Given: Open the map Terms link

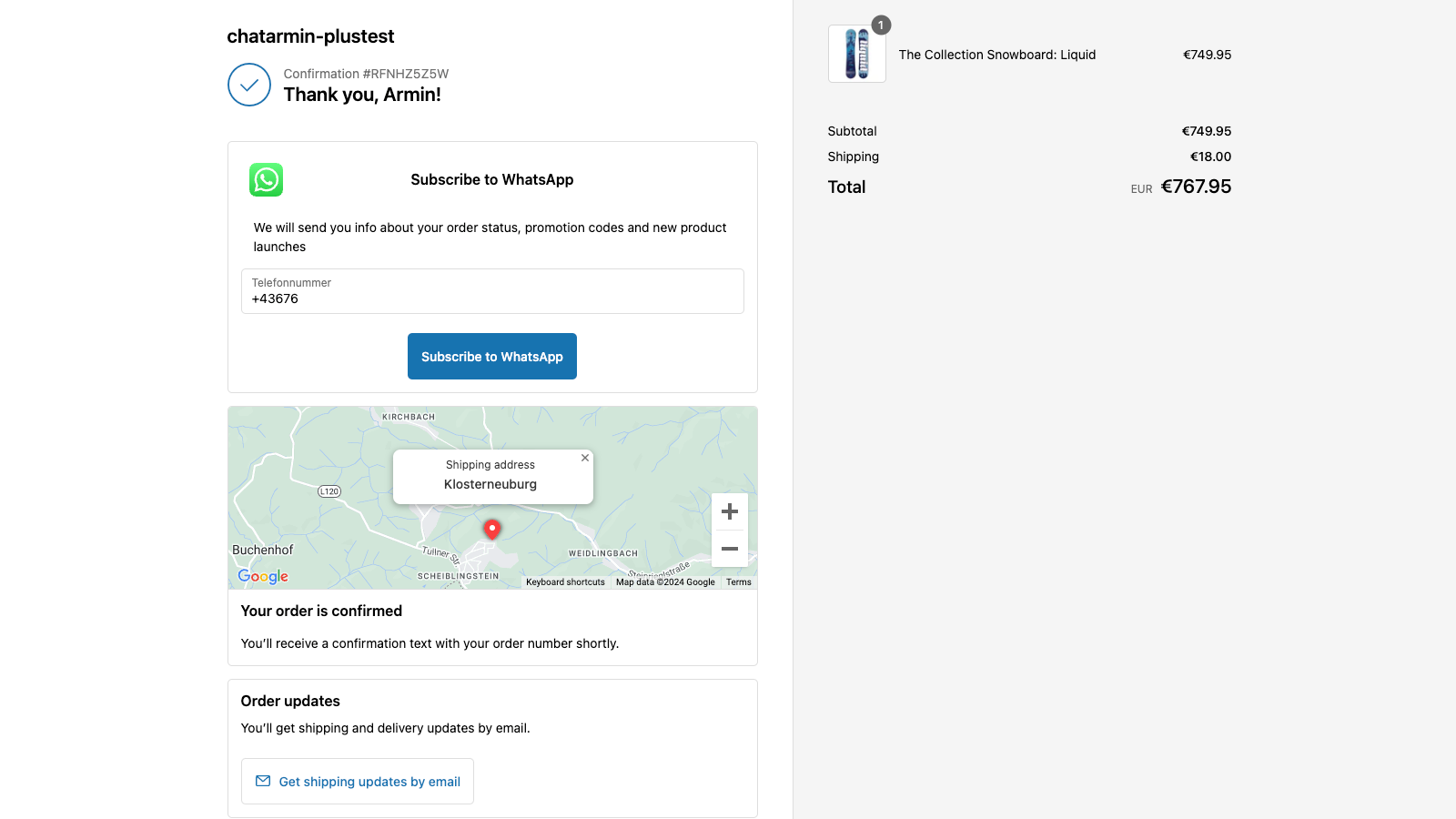Looking at the screenshot, I should click(x=738, y=582).
